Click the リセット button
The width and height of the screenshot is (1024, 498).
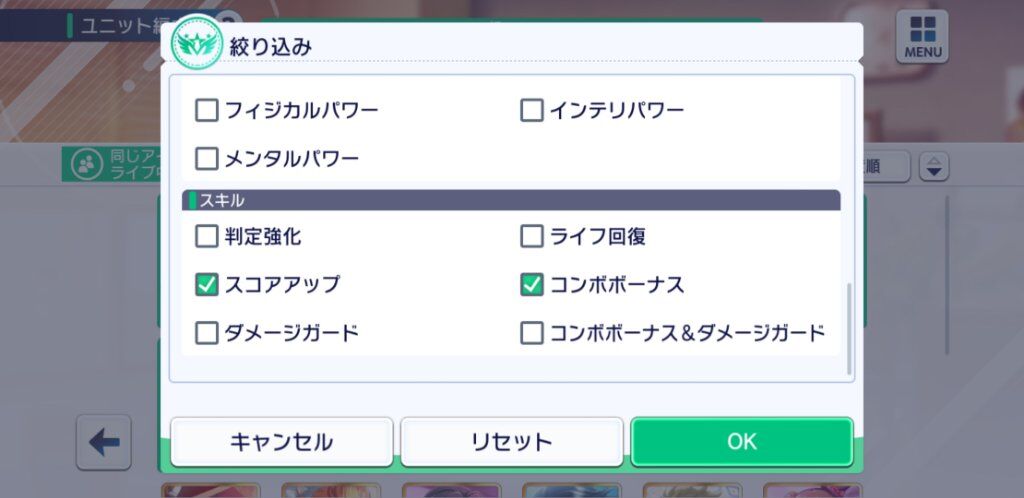click(511, 442)
